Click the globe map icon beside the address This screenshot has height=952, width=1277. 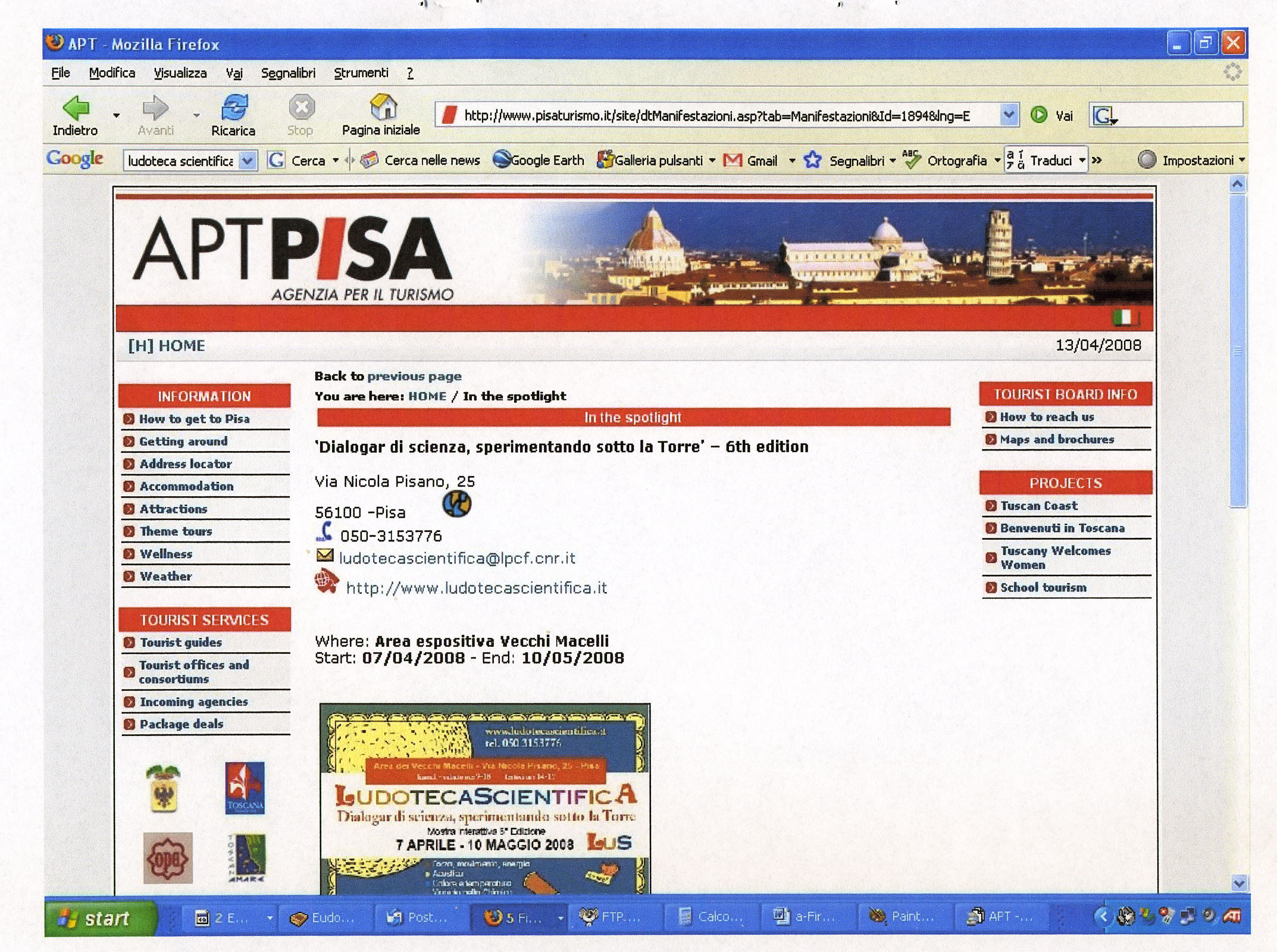click(x=456, y=505)
